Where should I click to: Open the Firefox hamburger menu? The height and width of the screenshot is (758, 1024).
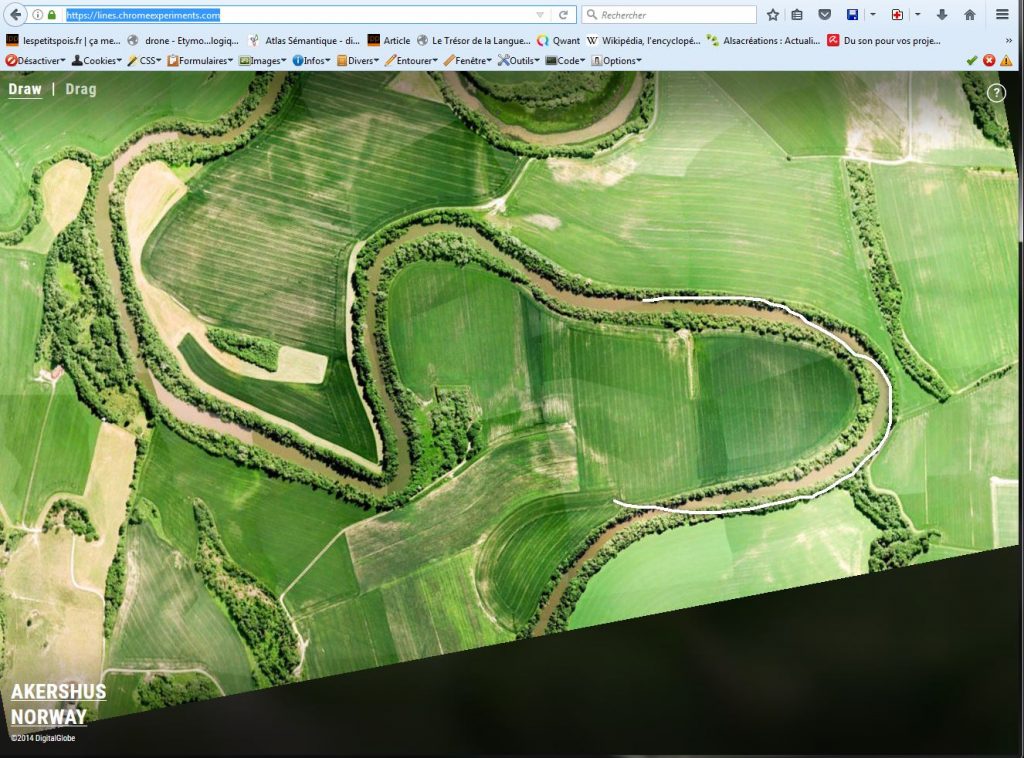coord(1002,15)
